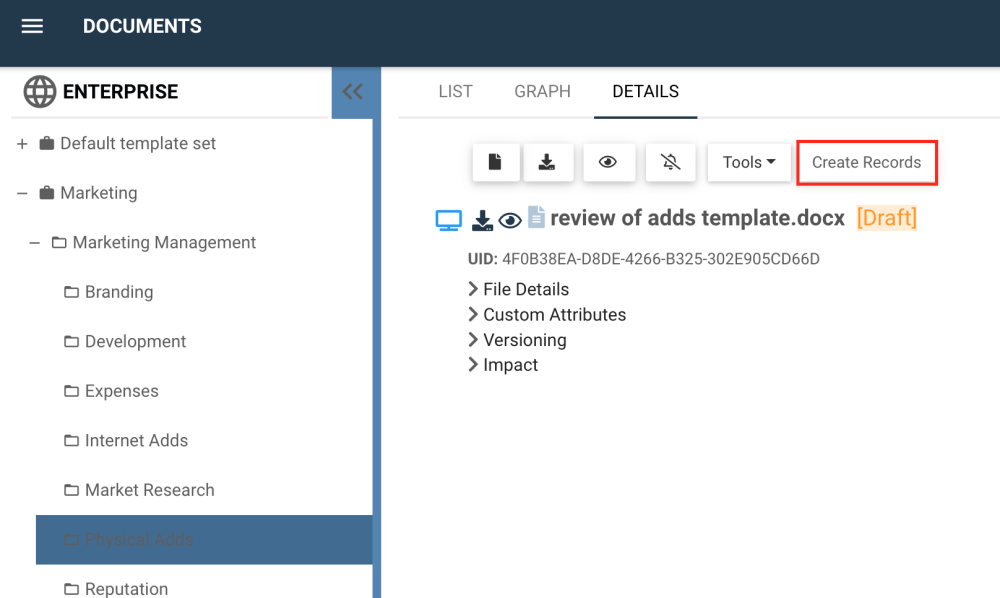
Task: Click the Enterprise globe icon
Action: (x=40, y=92)
